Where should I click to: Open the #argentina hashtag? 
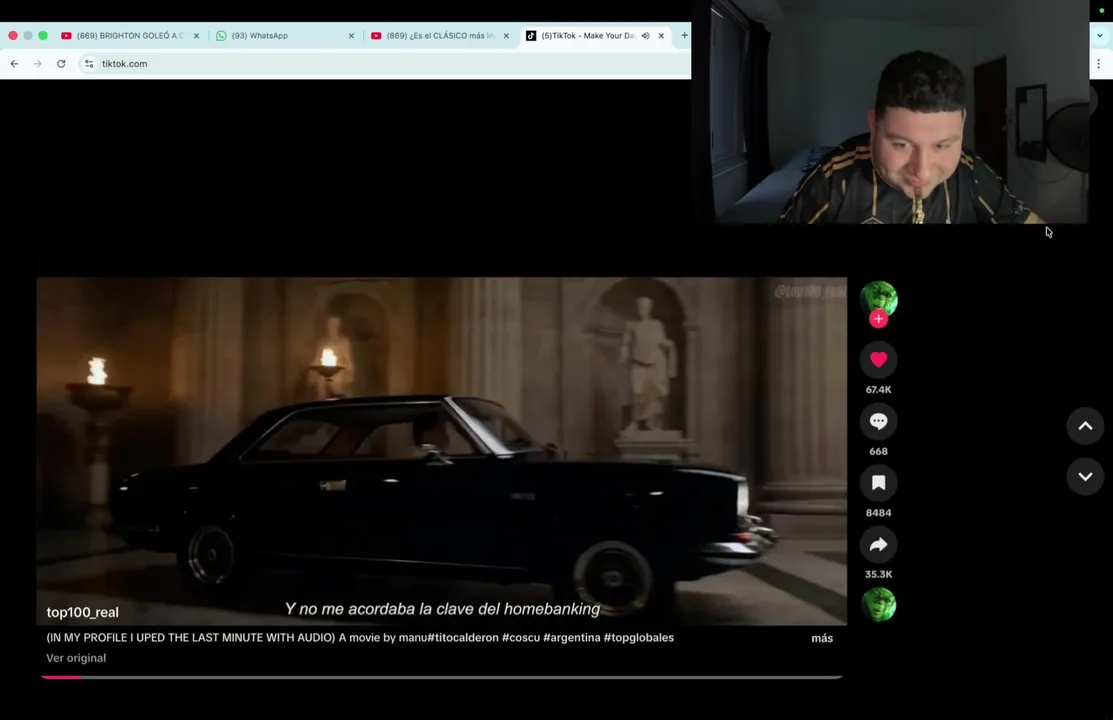[571, 638]
